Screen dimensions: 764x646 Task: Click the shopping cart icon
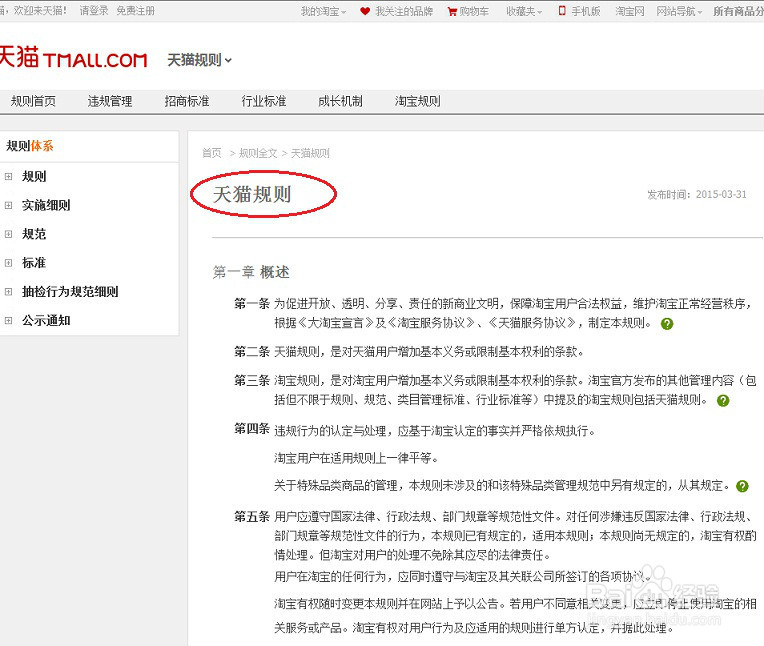pyautogui.click(x=452, y=11)
